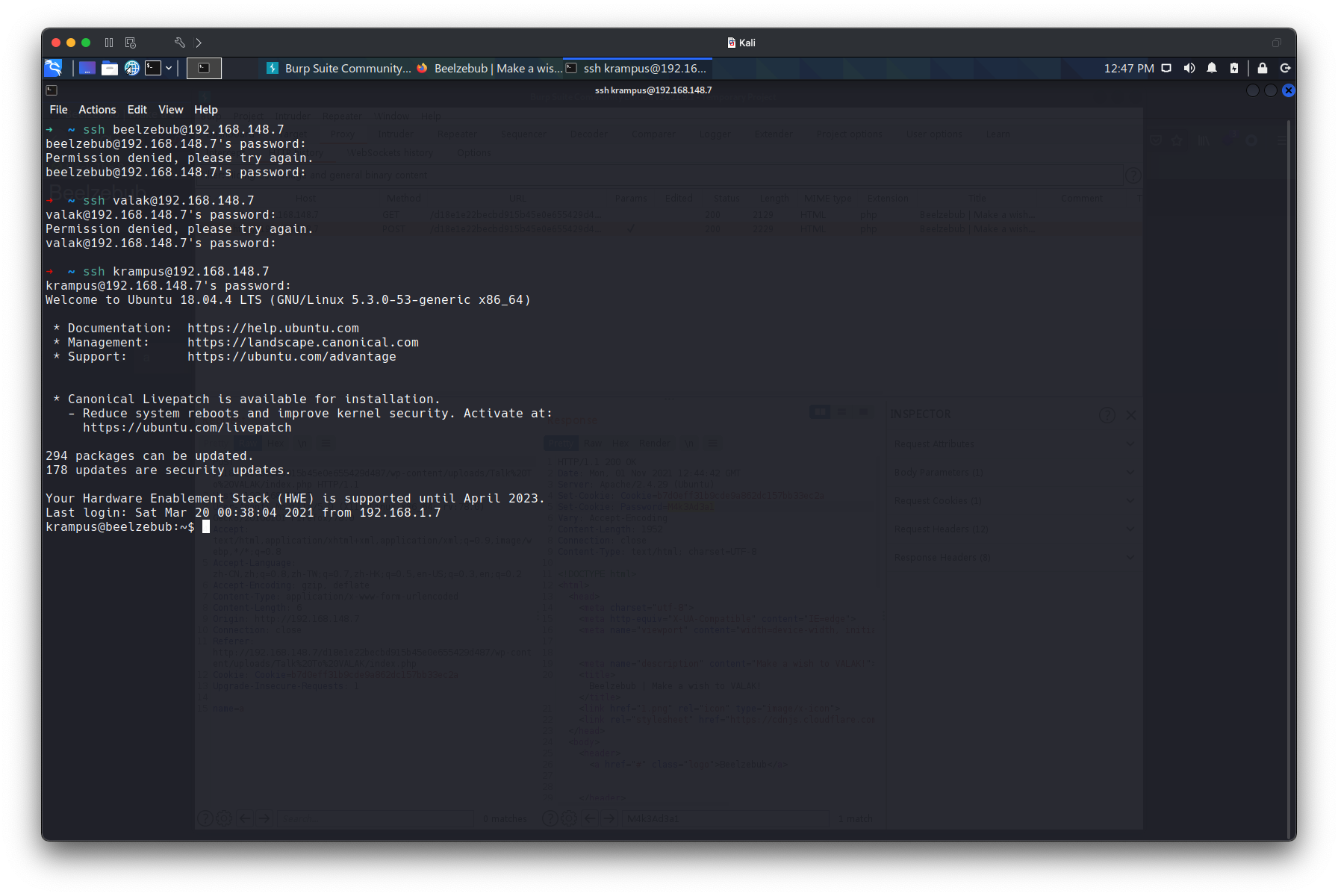Click the 'Last login: Sat Mar 20' line
Viewport: 1338px width, 896px height.
243,513
